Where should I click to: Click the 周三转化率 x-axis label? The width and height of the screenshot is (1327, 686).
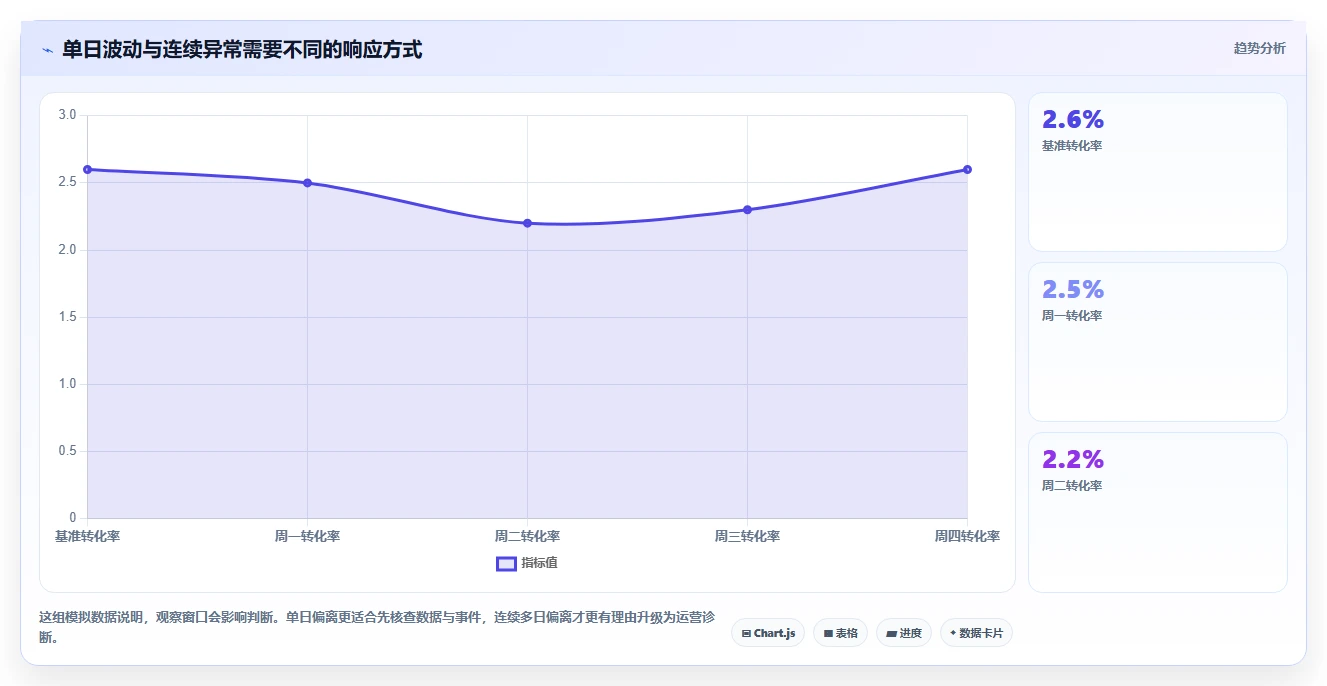click(x=747, y=536)
